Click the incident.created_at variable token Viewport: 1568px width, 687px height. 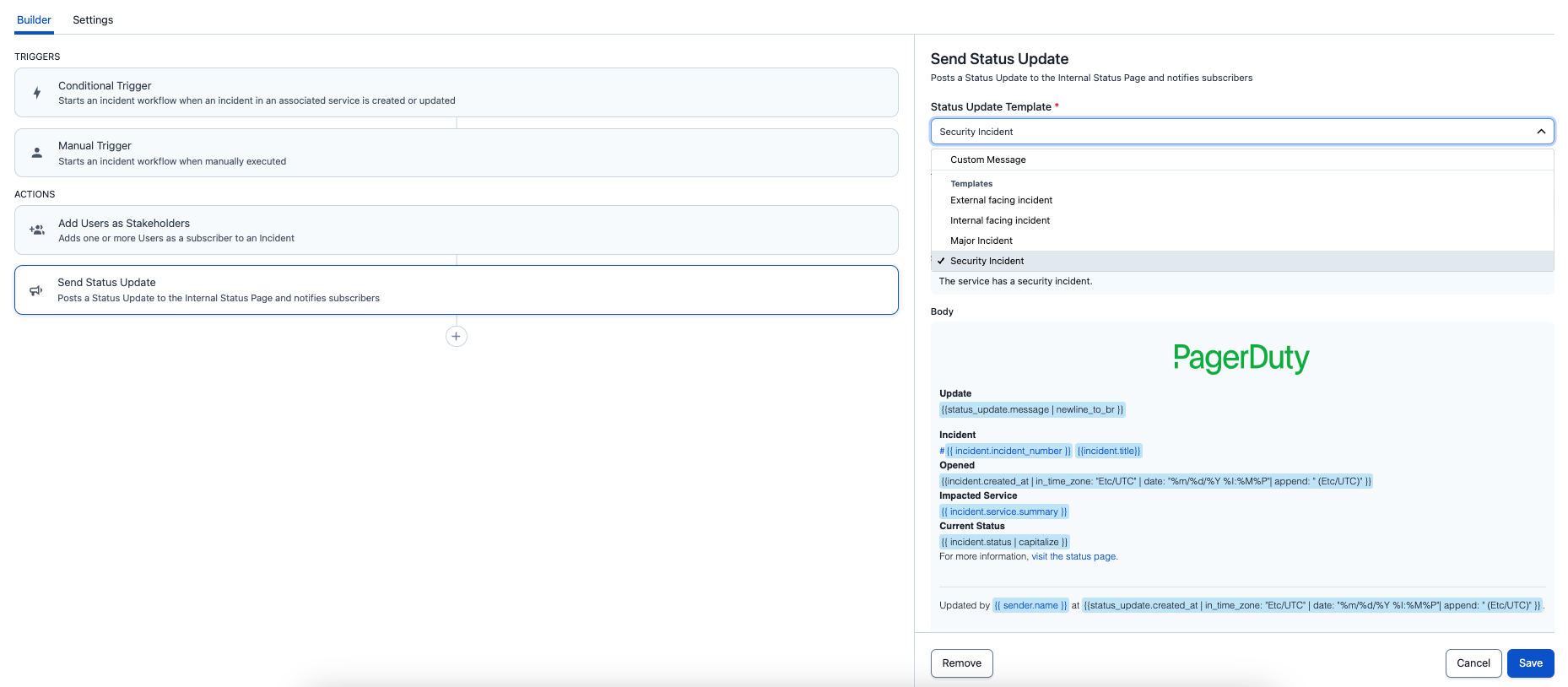[x=1156, y=481]
